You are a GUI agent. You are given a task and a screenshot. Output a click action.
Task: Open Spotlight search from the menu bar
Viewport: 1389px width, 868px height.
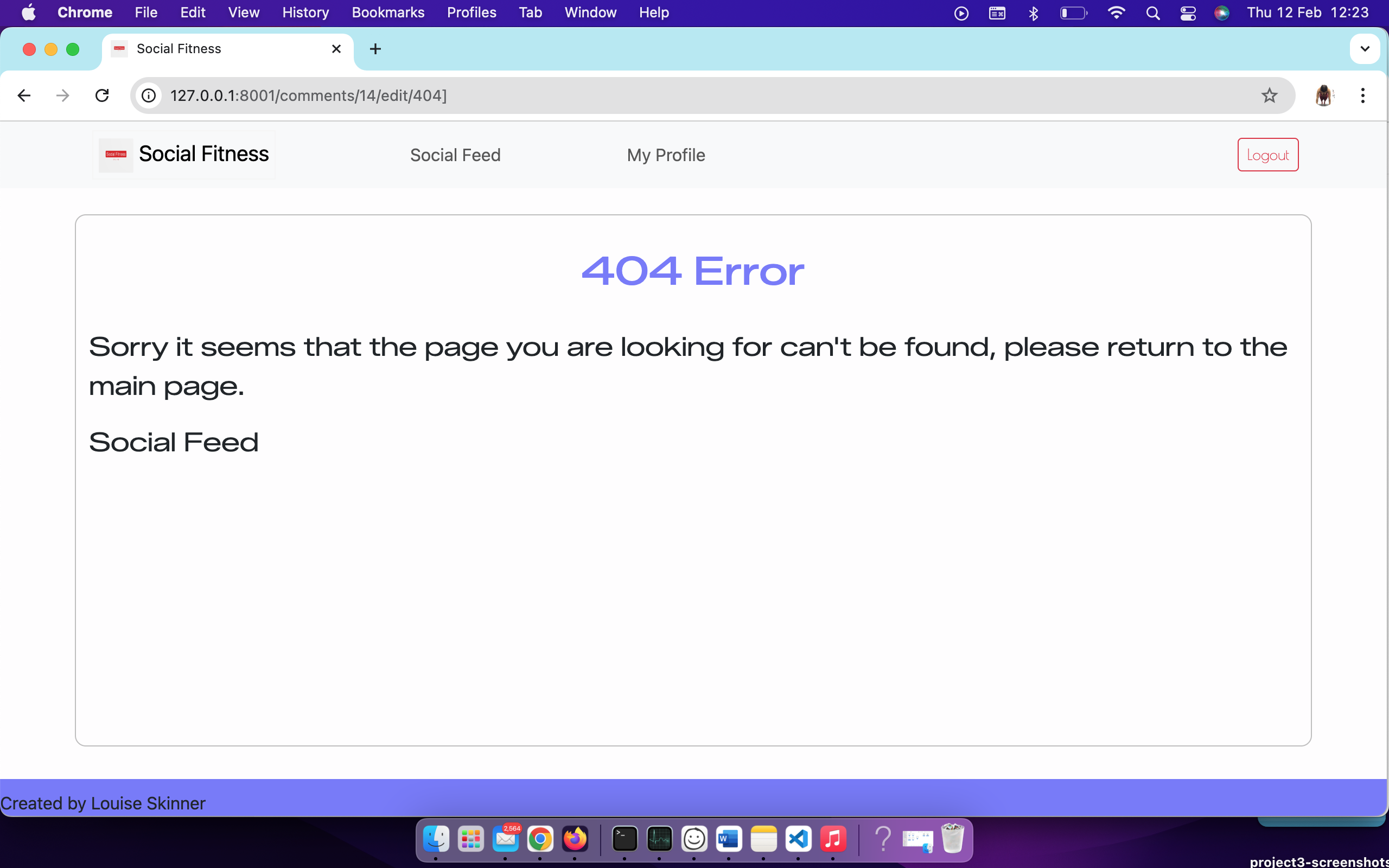pyautogui.click(x=1153, y=12)
